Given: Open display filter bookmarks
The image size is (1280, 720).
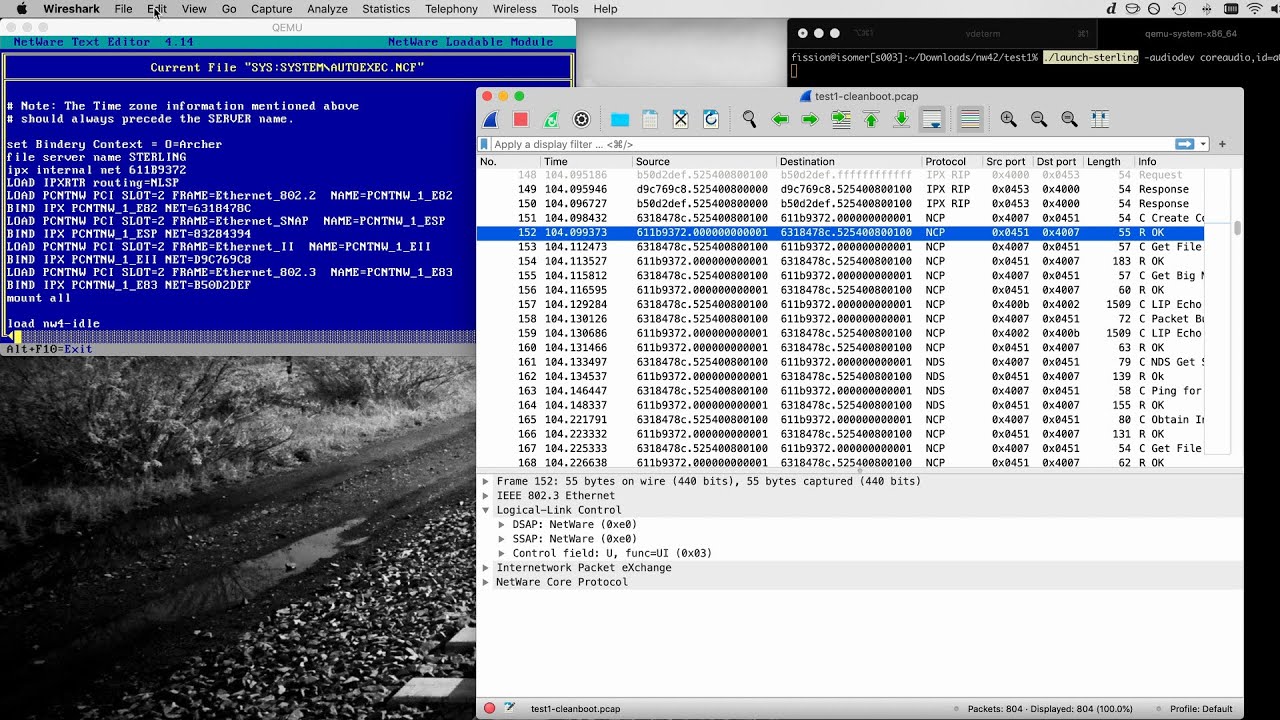Looking at the screenshot, I should tap(485, 144).
